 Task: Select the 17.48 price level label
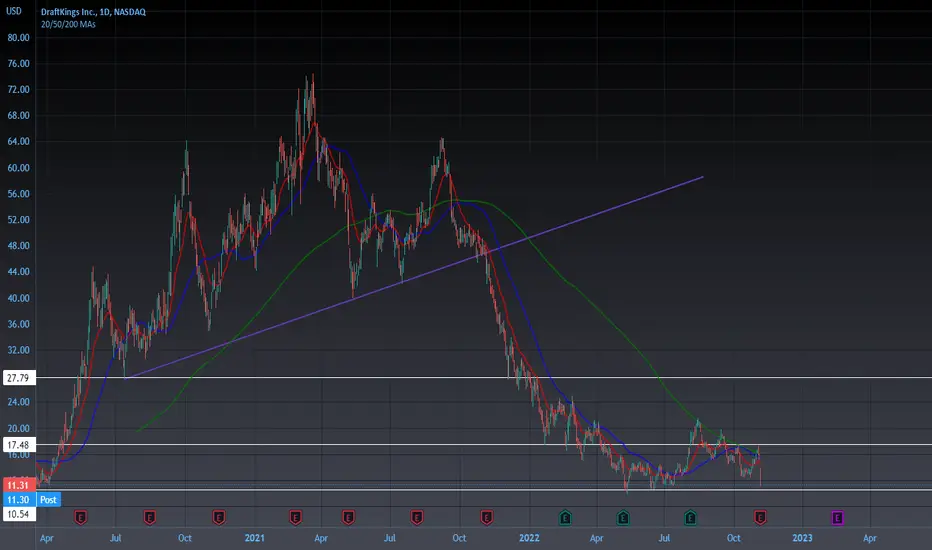(x=18, y=445)
